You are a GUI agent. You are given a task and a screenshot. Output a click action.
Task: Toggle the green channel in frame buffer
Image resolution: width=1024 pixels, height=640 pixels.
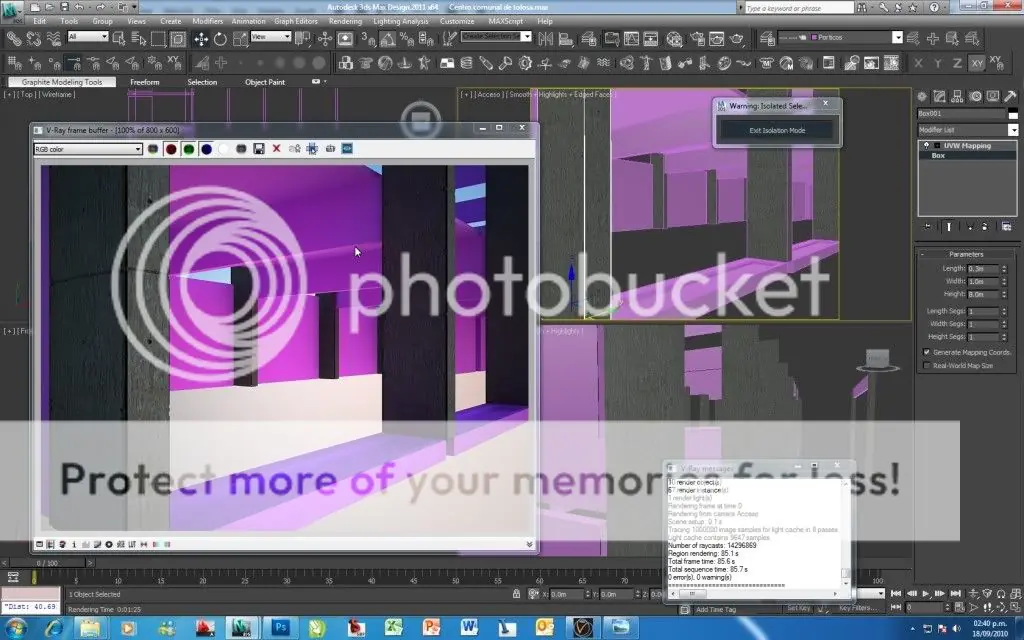189,149
